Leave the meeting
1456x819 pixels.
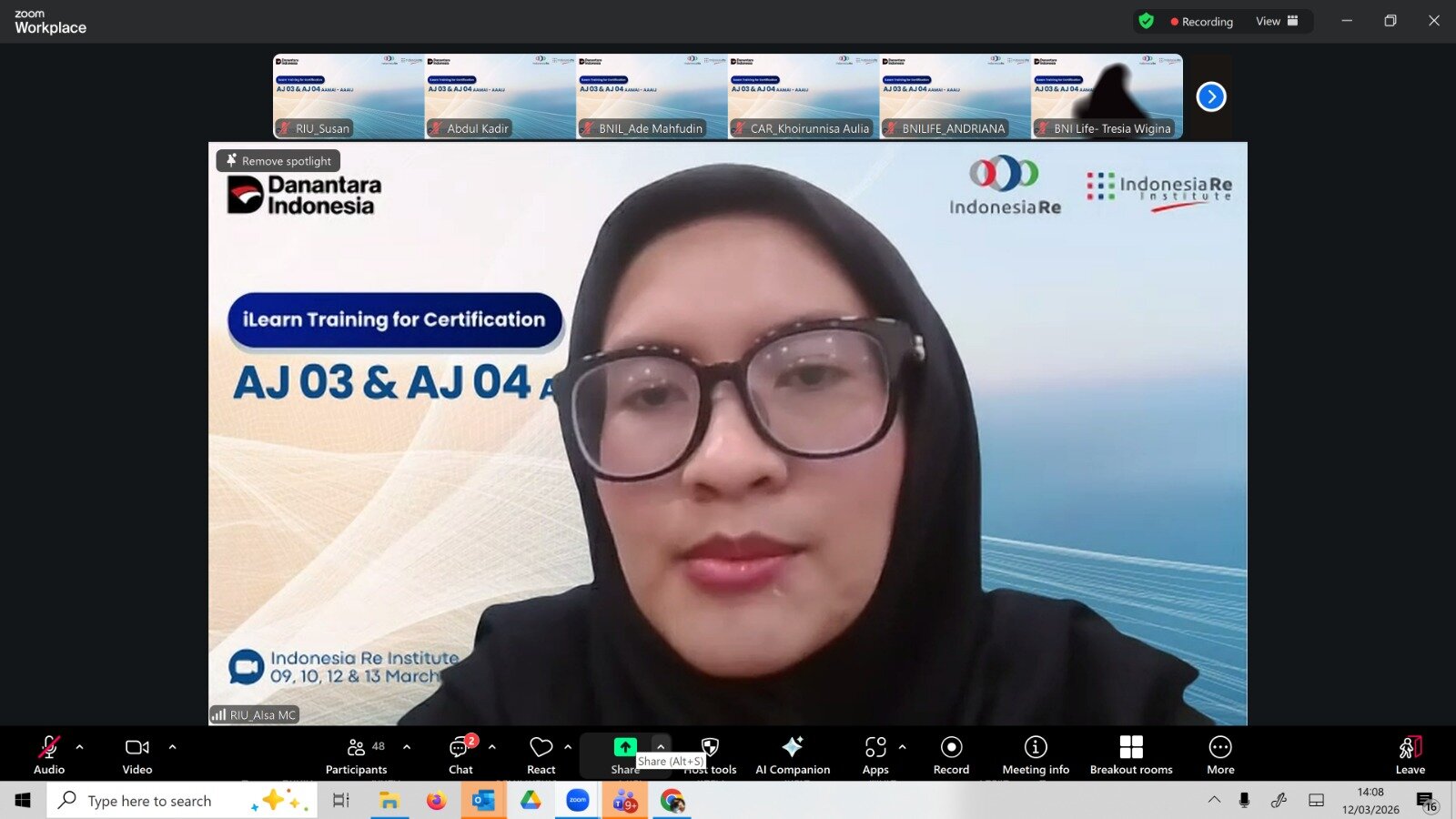(1410, 754)
